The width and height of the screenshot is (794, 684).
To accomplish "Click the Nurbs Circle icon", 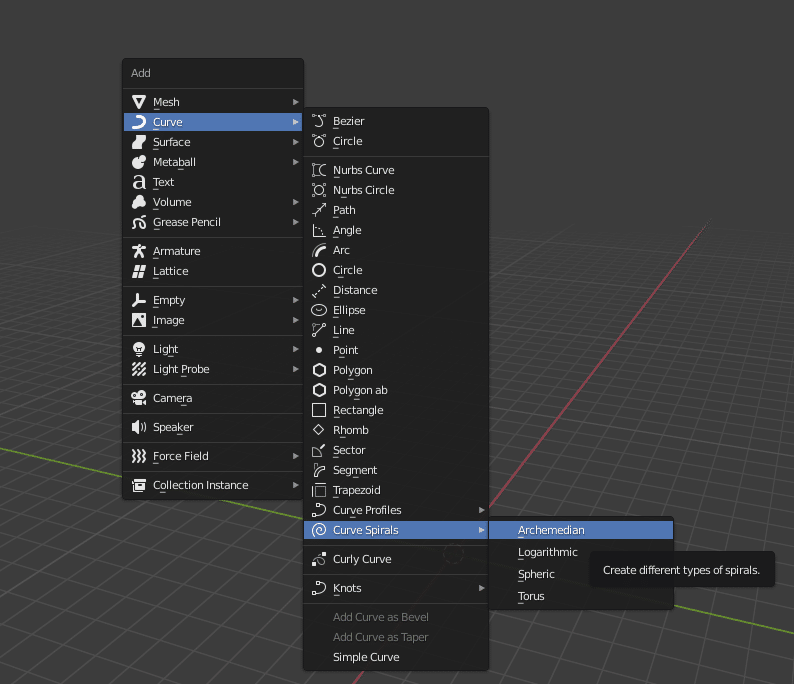I will click(x=319, y=190).
